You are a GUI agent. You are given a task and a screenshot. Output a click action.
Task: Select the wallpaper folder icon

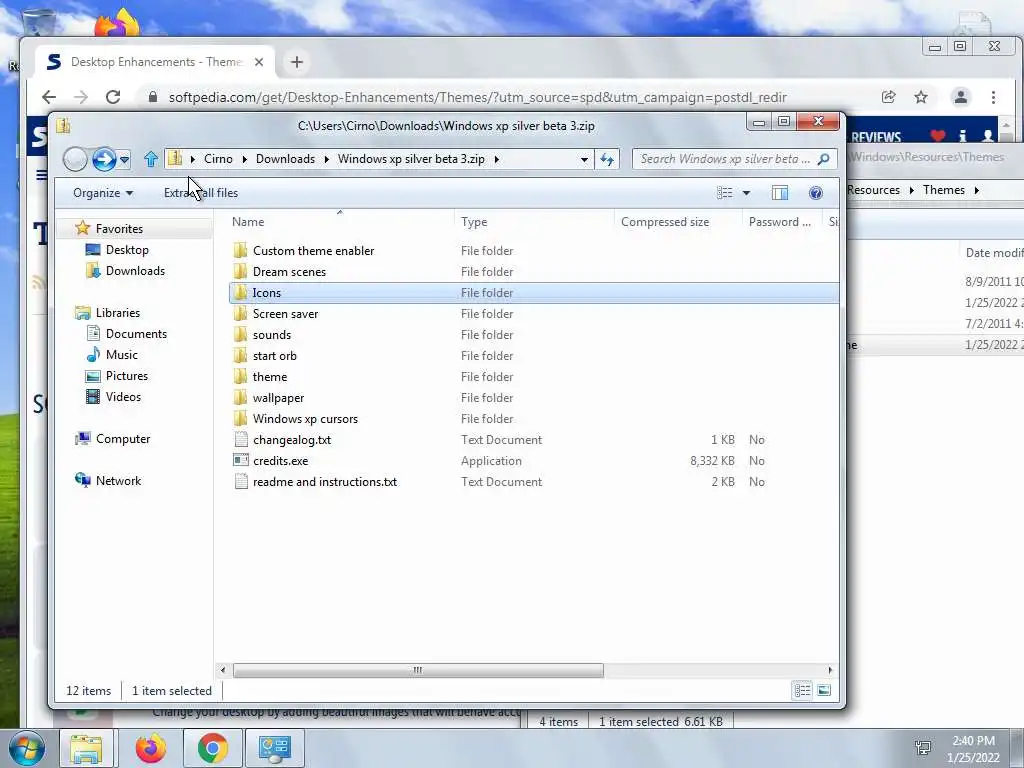240,398
